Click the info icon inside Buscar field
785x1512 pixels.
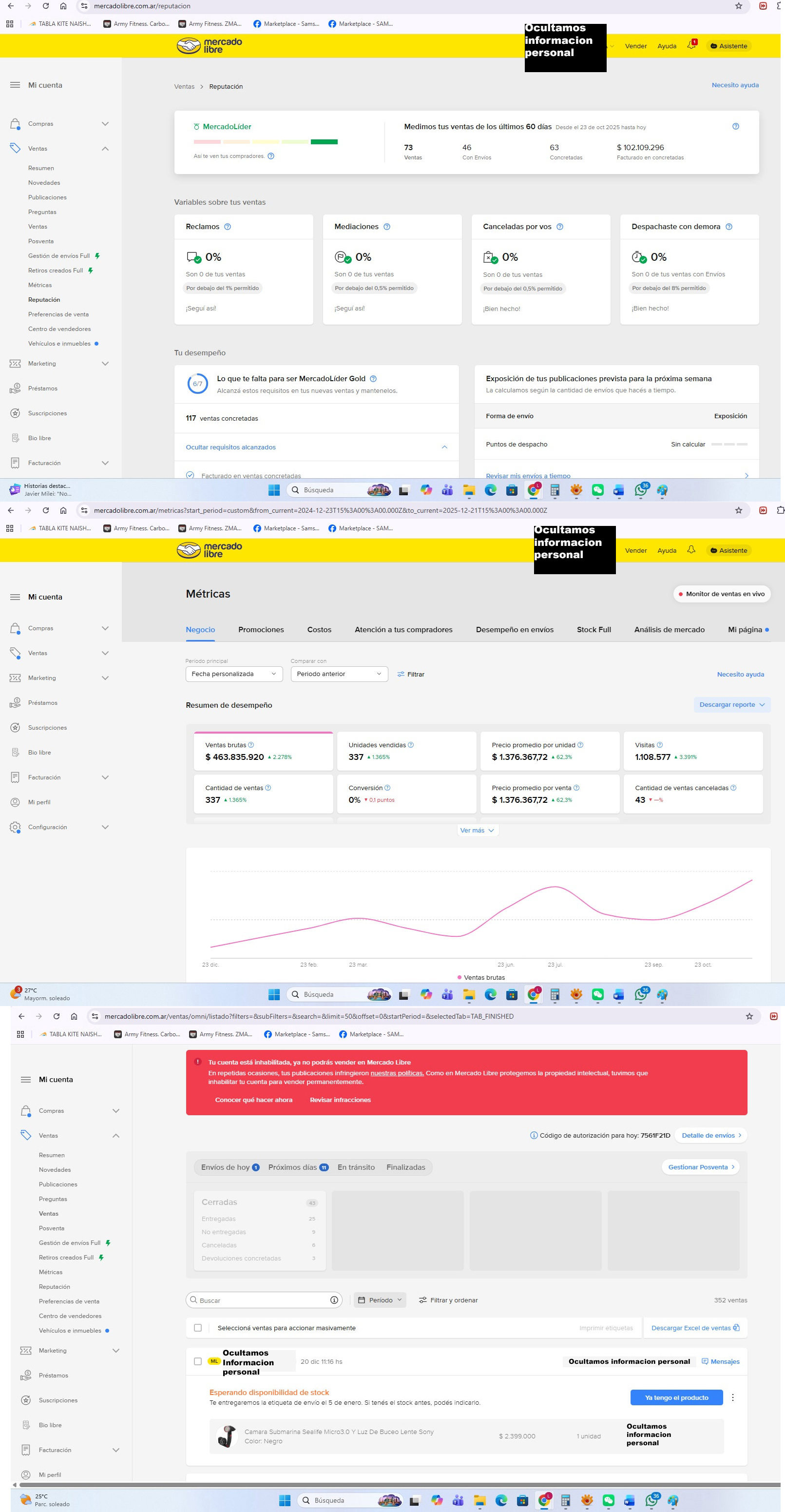pyautogui.click(x=334, y=1300)
